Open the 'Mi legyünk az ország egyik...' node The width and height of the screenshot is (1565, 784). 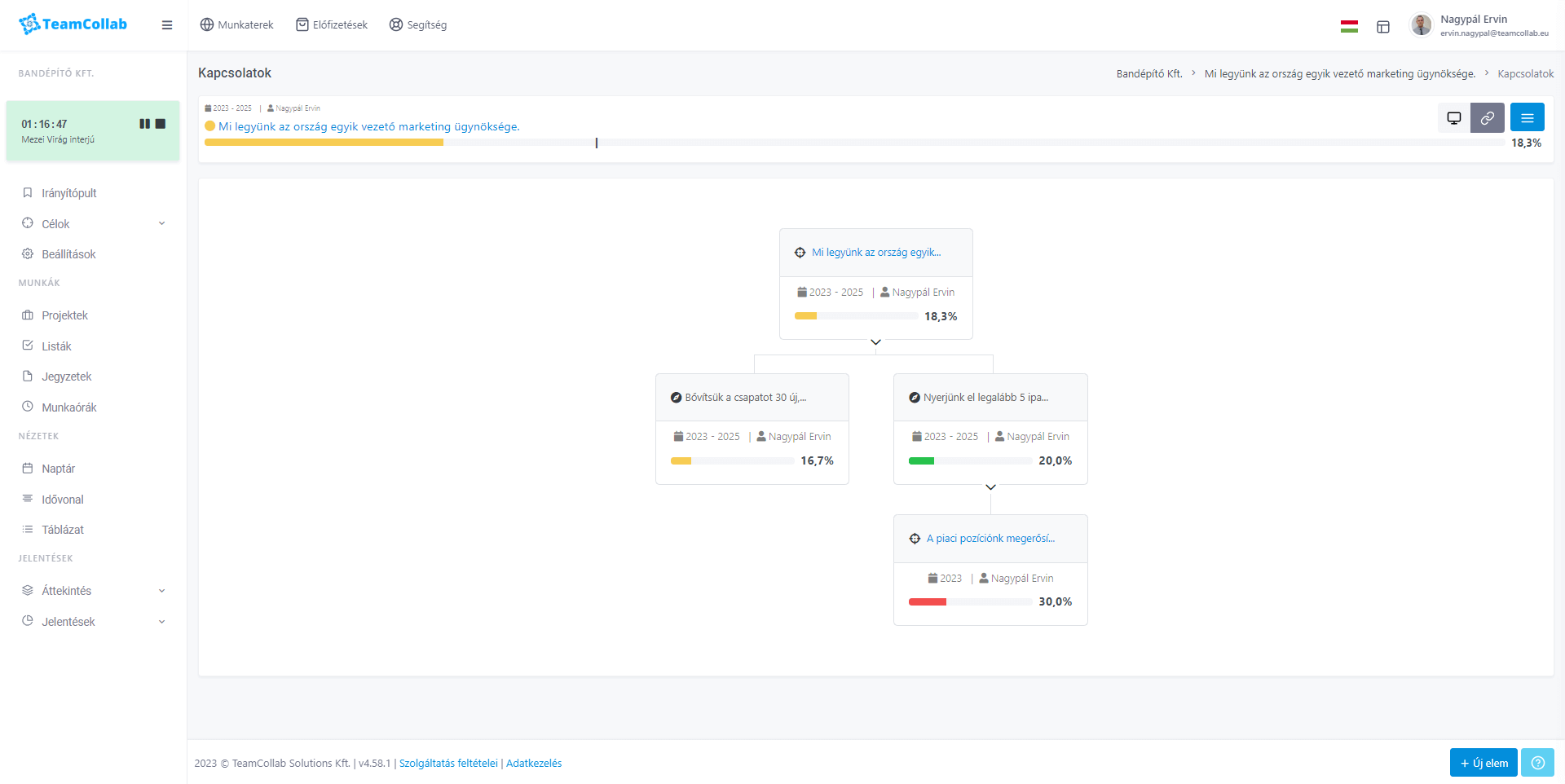(x=876, y=253)
